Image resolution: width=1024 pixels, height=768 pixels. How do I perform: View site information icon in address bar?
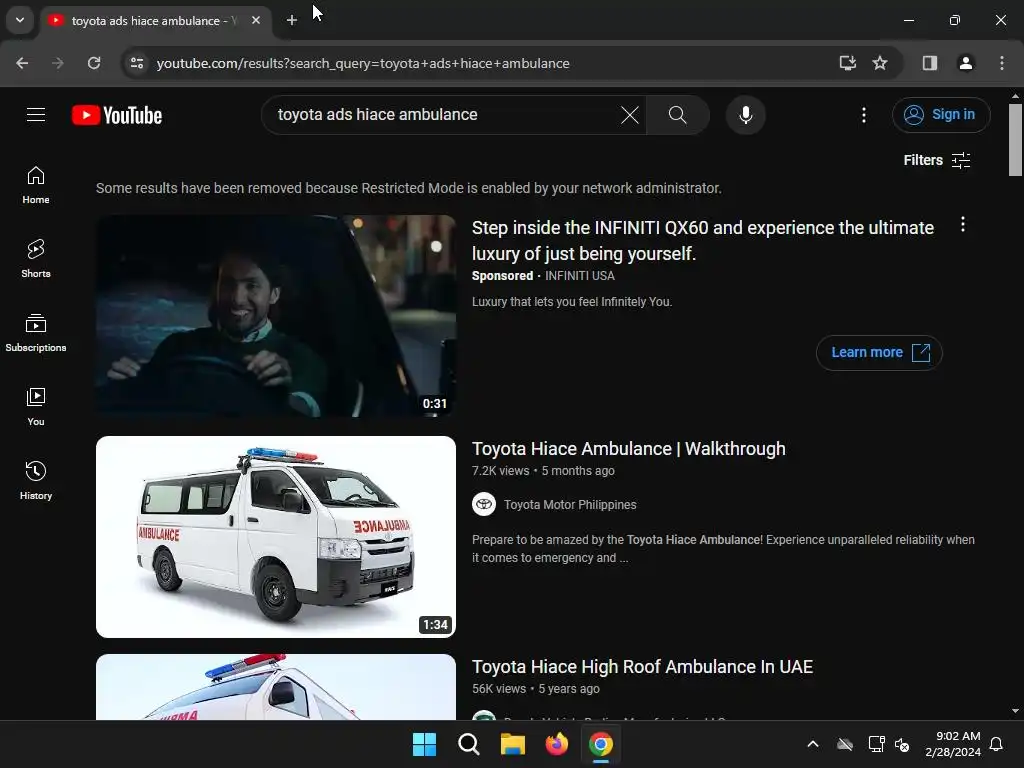tap(136, 63)
